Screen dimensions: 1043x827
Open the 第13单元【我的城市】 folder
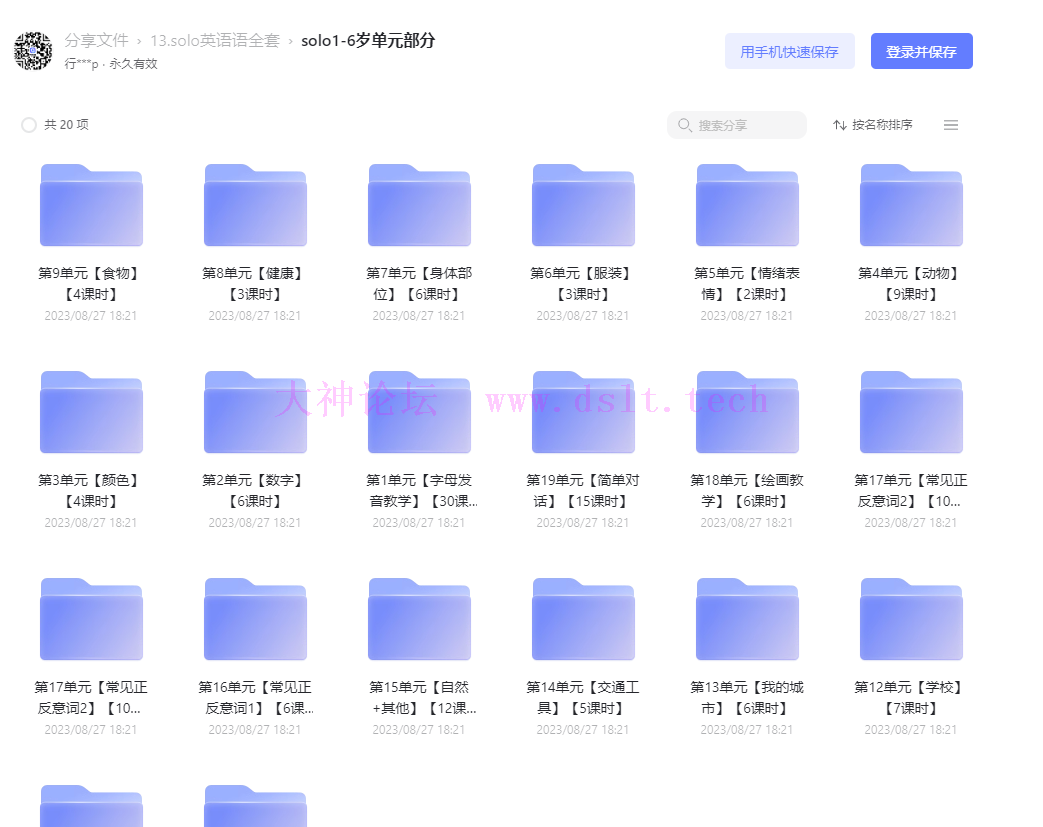747,620
